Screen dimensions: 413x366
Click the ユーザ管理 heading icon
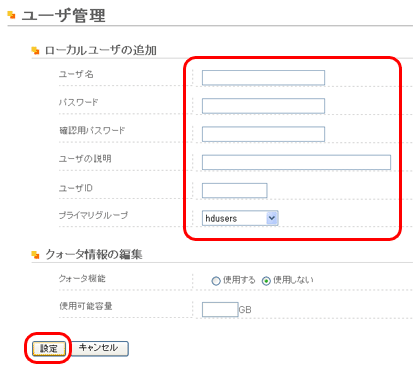pos(11,15)
